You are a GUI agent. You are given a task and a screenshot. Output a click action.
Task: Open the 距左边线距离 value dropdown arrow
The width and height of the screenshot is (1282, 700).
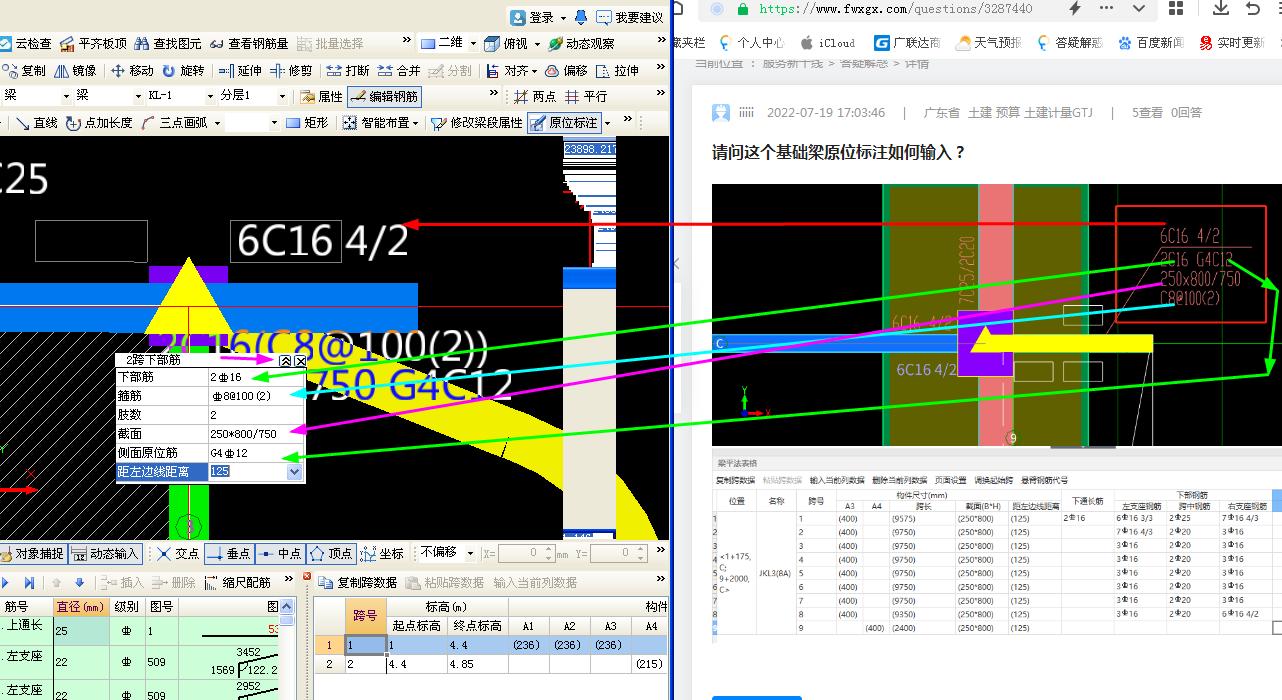point(294,471)
